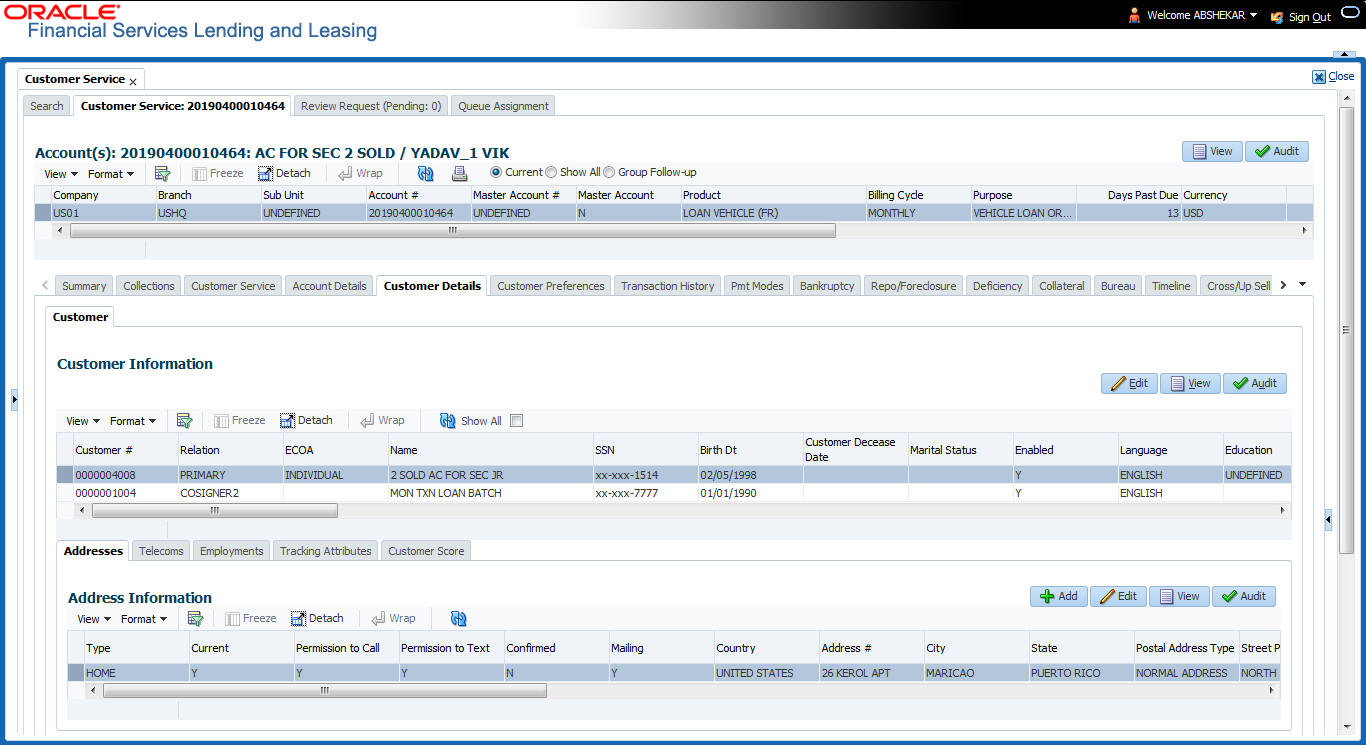Screen dimensions: 1366x745
Task: Sort by the Birth Dt column header
Action: (750, 450)
